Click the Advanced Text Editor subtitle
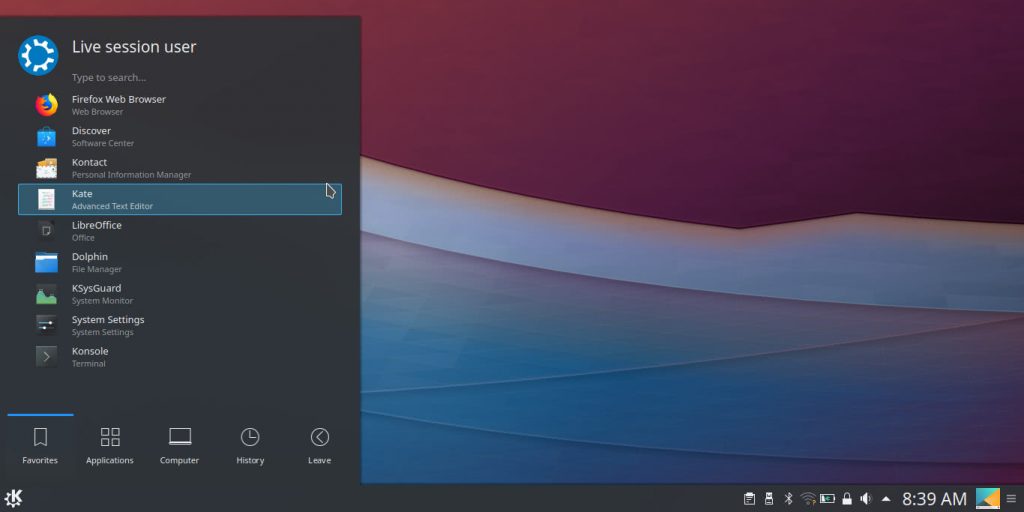The width and height of the screenshot is (1024, 512). [x=112, y=206]
